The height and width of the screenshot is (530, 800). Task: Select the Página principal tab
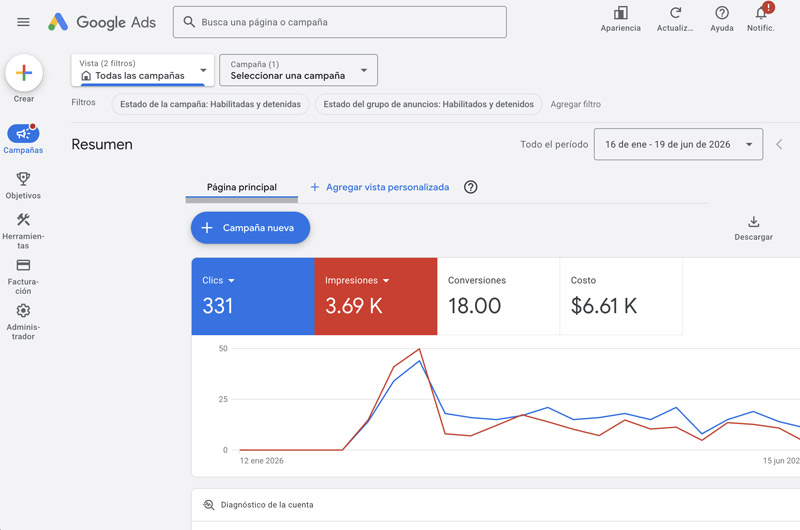[242, 187]
